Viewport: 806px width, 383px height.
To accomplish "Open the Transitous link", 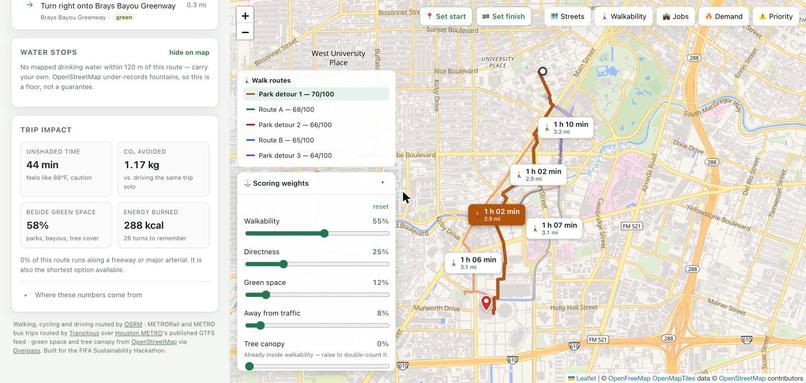I will [x=84, y=333].
